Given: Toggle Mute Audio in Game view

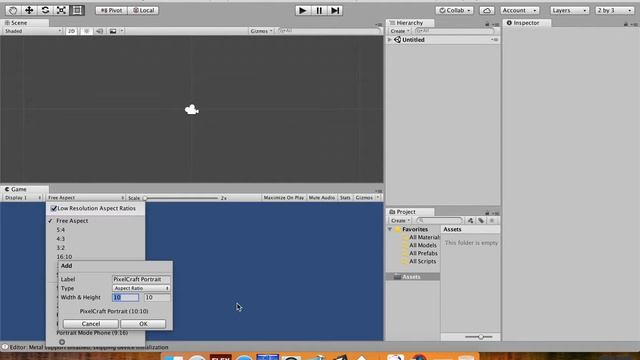Looking at the screenshot, I should (322, 198).
